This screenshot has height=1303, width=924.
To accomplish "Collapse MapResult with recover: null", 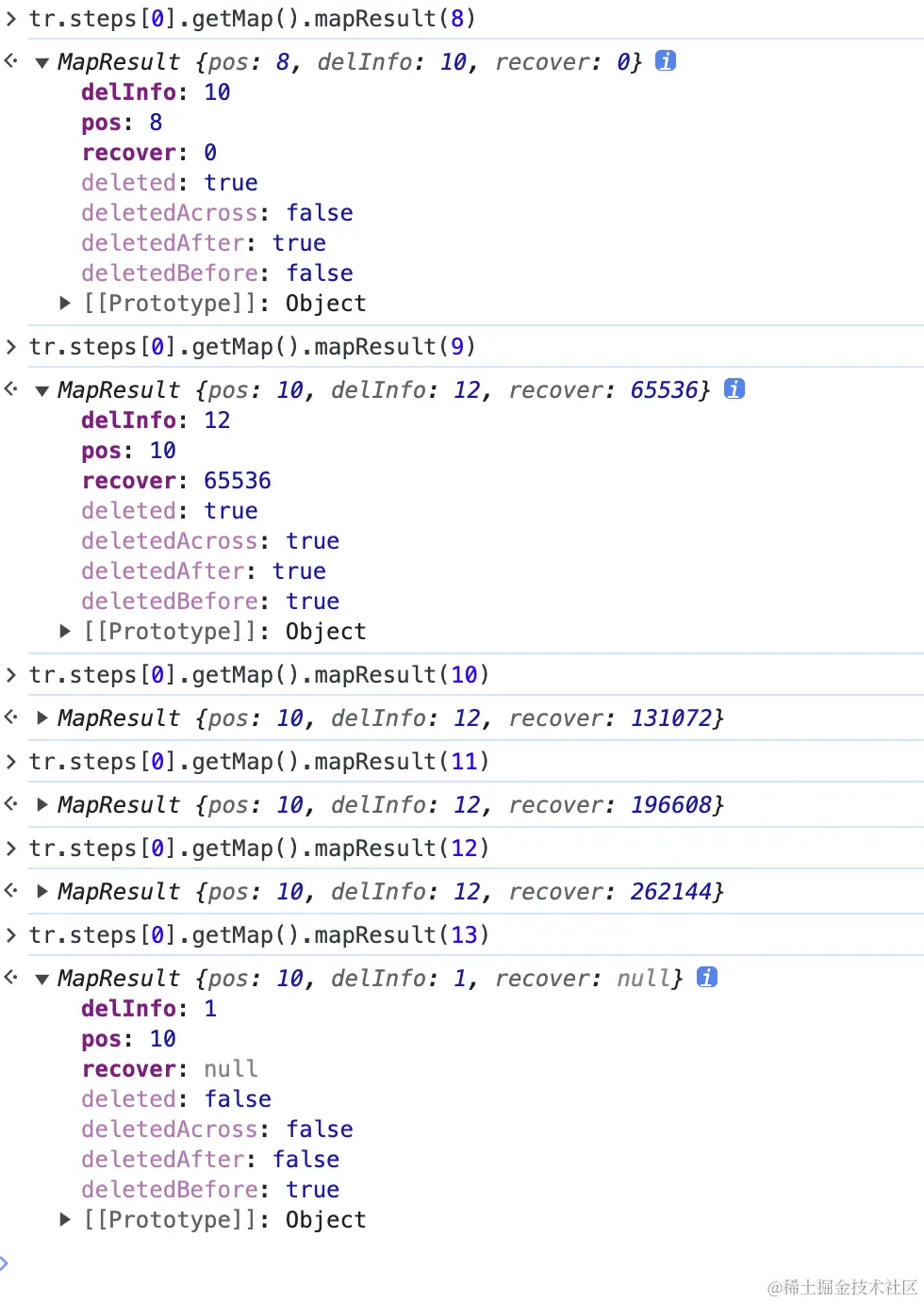I will 42,980.
